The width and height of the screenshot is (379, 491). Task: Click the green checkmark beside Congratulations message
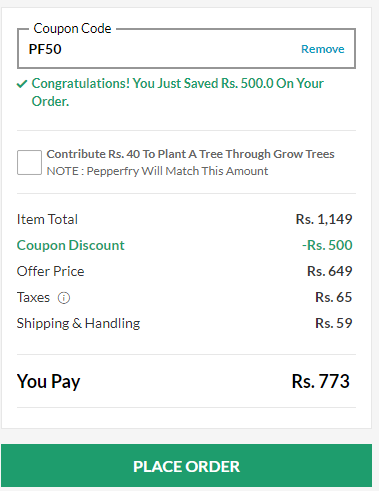(22, 84)
